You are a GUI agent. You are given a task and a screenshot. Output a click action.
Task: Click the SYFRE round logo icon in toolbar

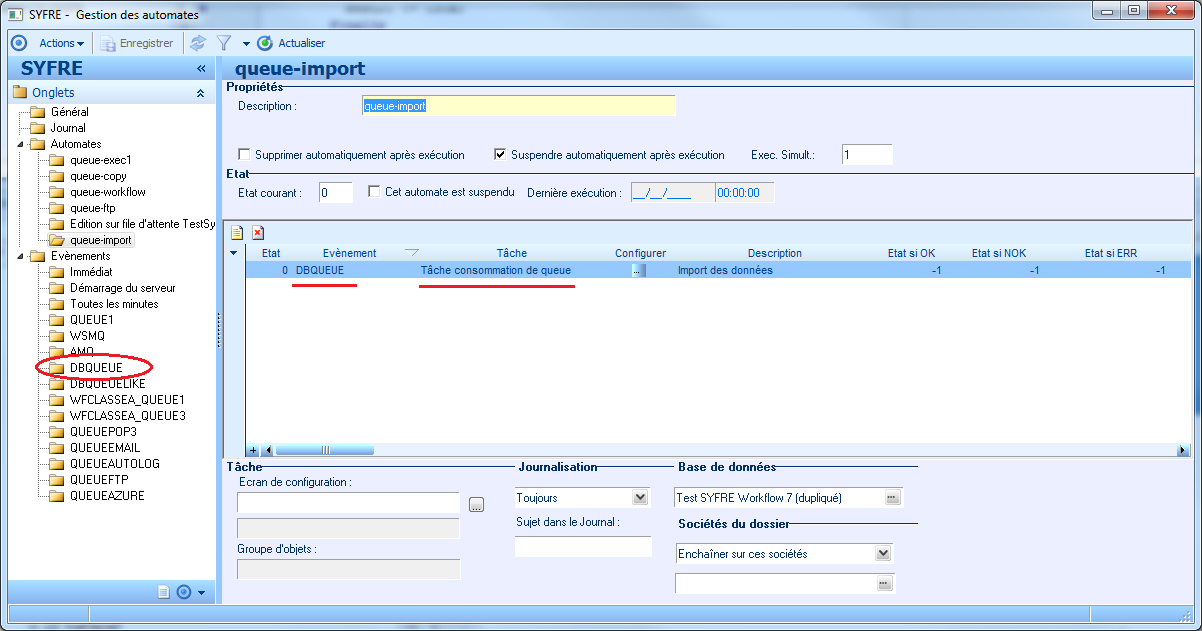[19, 43]
